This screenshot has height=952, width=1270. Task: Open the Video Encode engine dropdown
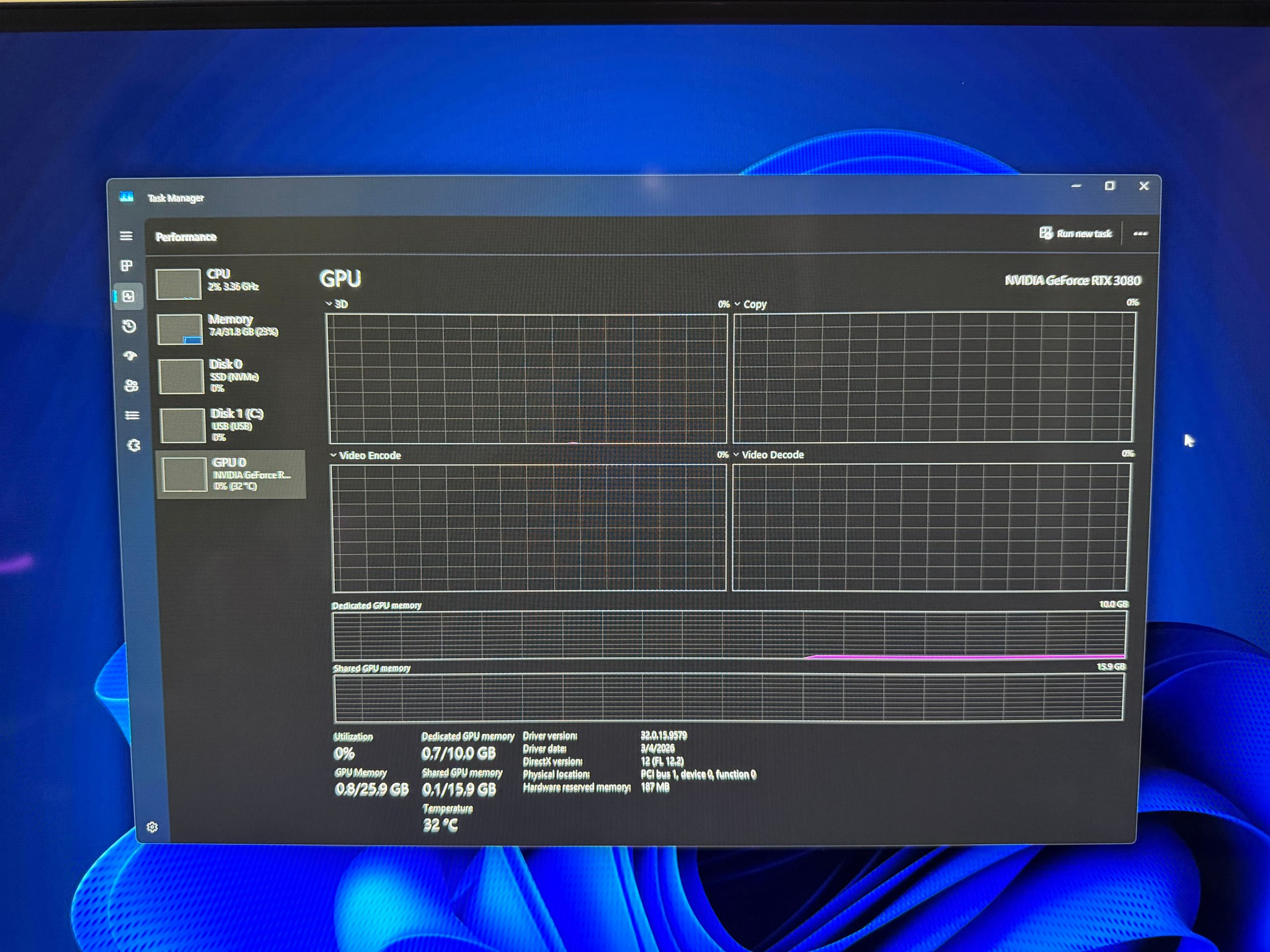[x=365, y=456]
